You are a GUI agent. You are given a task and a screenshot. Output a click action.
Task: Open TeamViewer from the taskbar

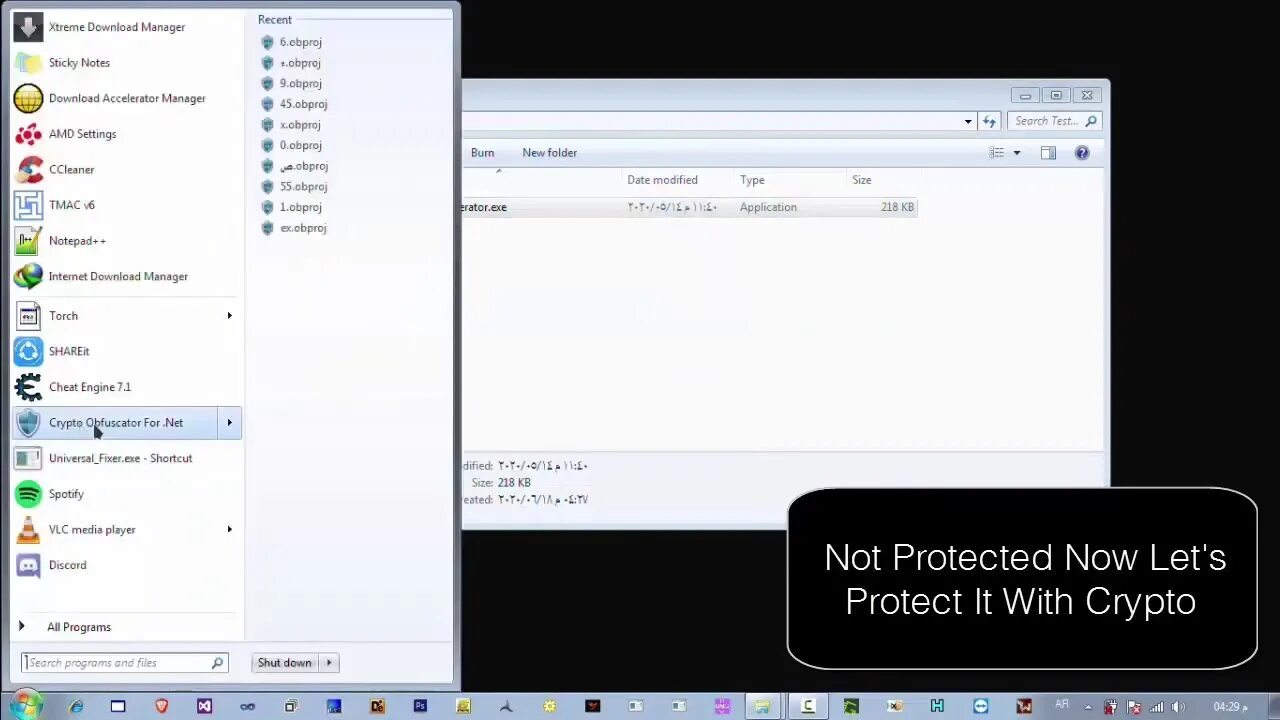pyautogui.click(x=980, y=706)
